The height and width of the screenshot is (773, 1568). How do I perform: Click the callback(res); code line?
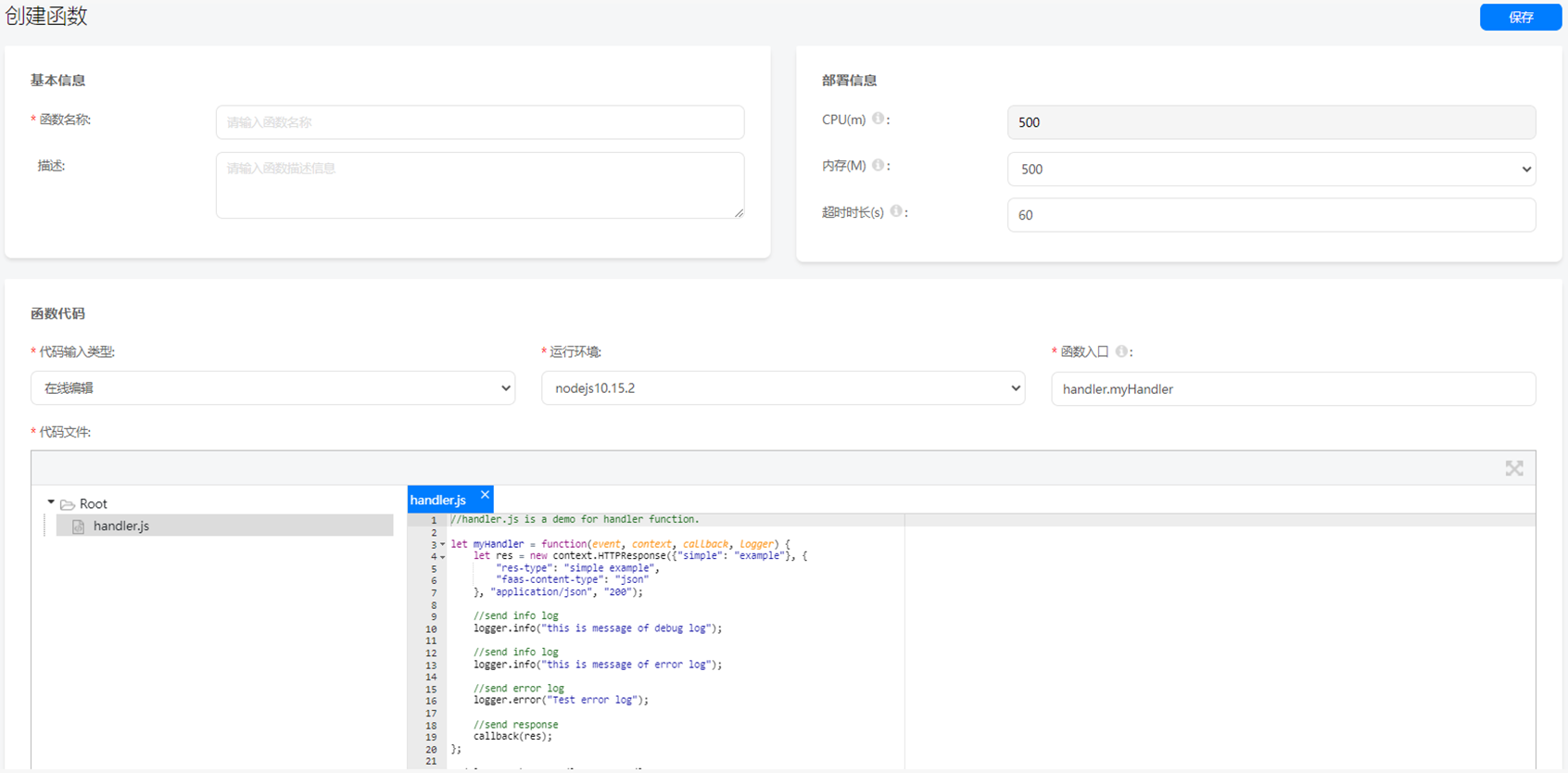[512, 737]
